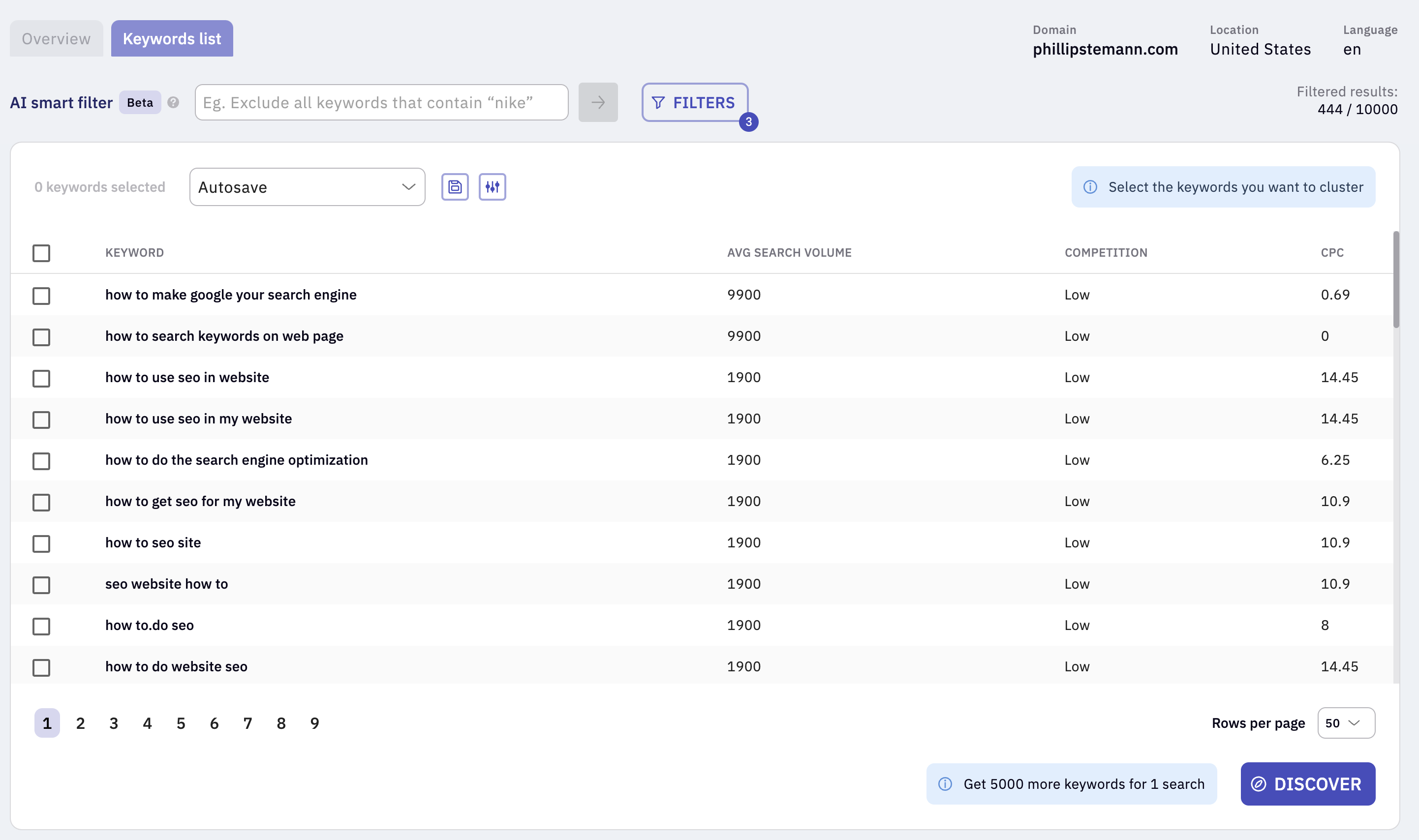The width and height of the screenshot is (1419, 840).
Task: Open column settings sliders icon
Action: pyautogui.click(x=492, y=187)
